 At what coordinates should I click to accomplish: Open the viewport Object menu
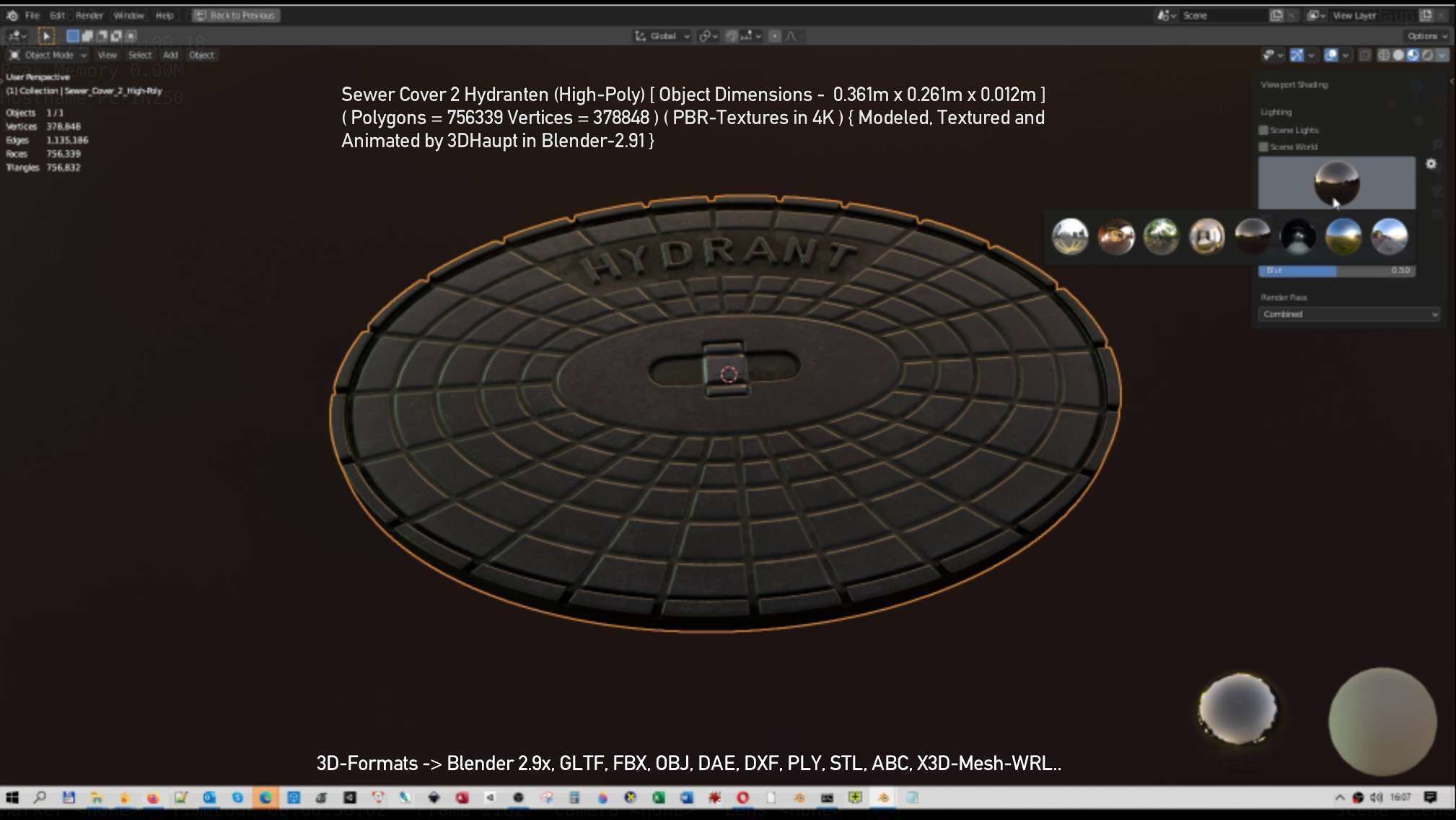(201, 55)
